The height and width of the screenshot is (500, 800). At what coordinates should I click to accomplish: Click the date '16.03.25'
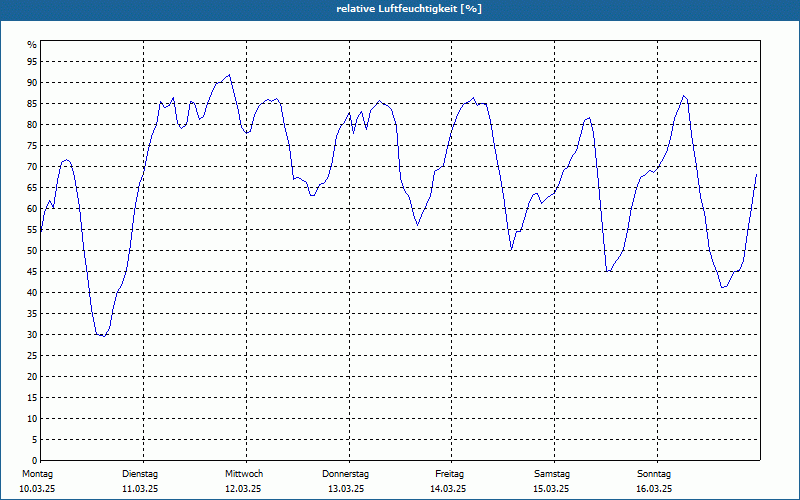pos(654,489)
